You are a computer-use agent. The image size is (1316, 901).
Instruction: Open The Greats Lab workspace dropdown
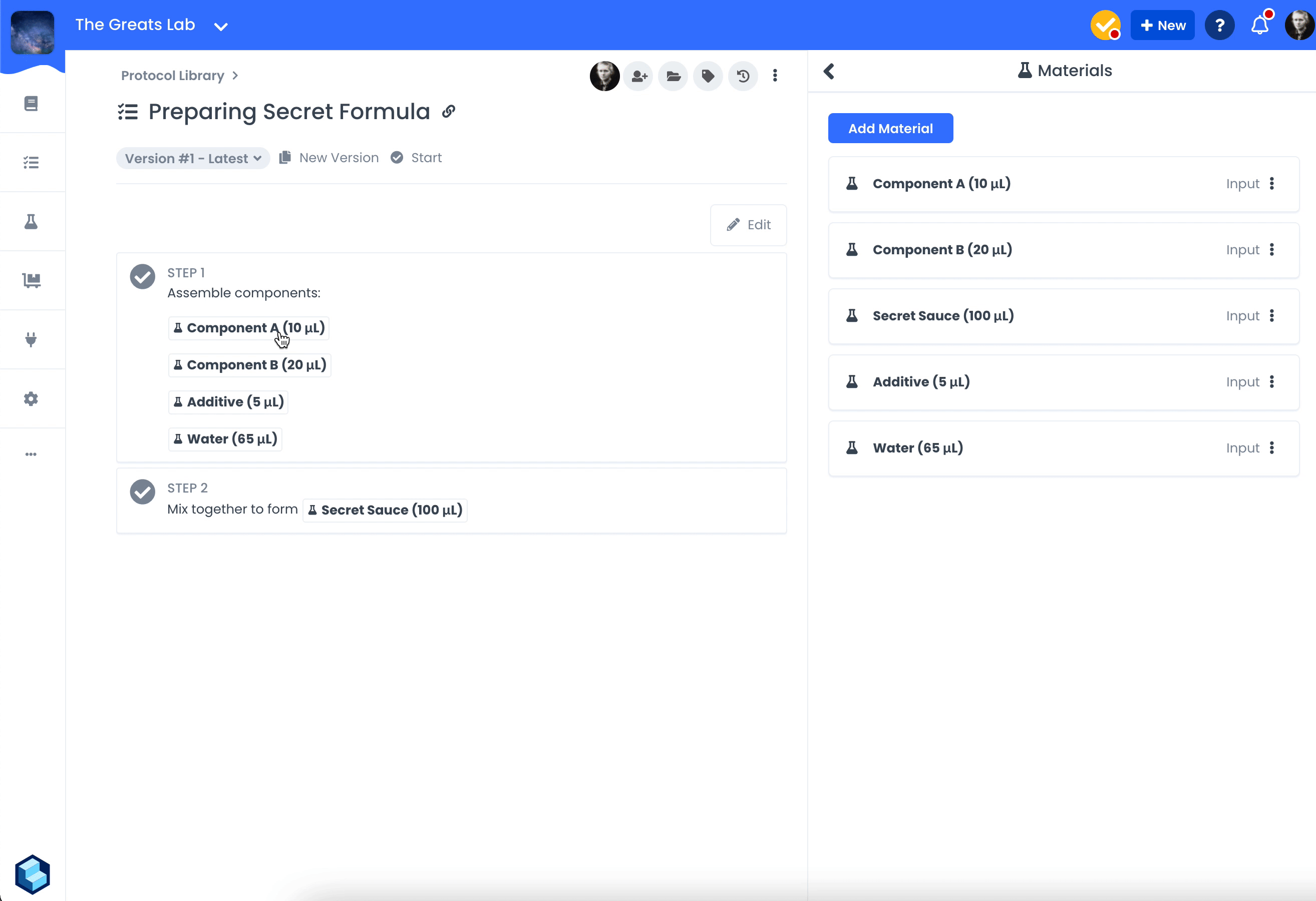point(220,26)
